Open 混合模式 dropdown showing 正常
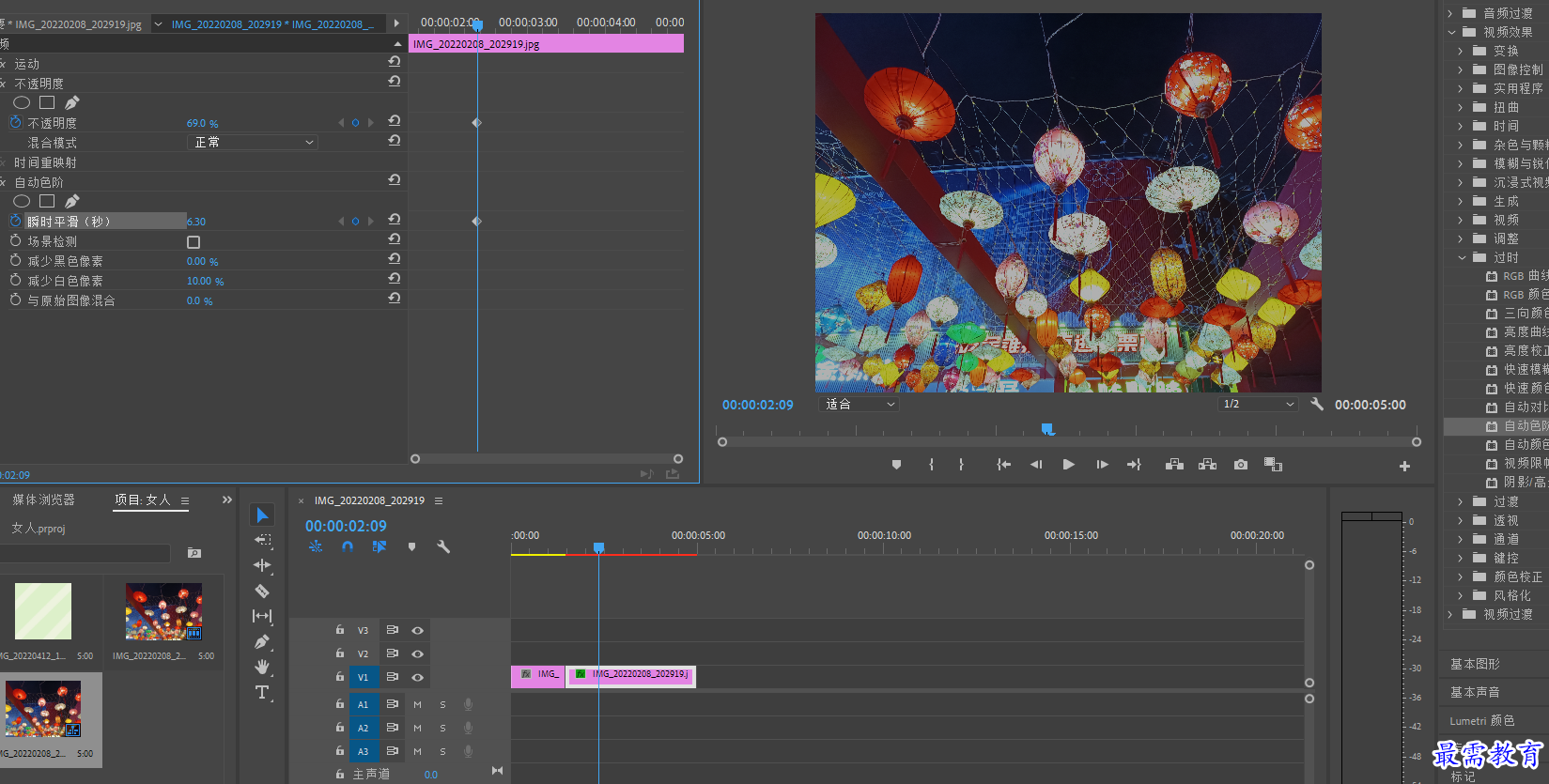Viewport: 1549px width, 784px height. (x=254, y=142)
